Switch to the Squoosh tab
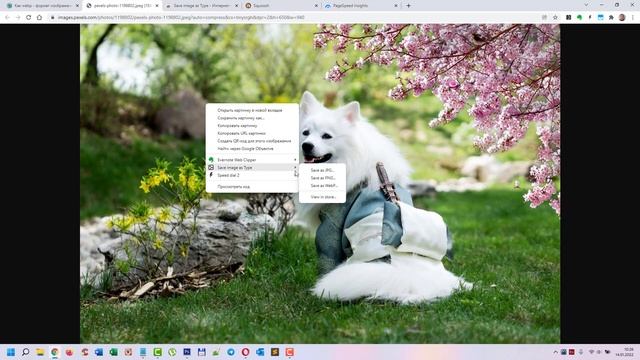640x360 pixels. 281,6
